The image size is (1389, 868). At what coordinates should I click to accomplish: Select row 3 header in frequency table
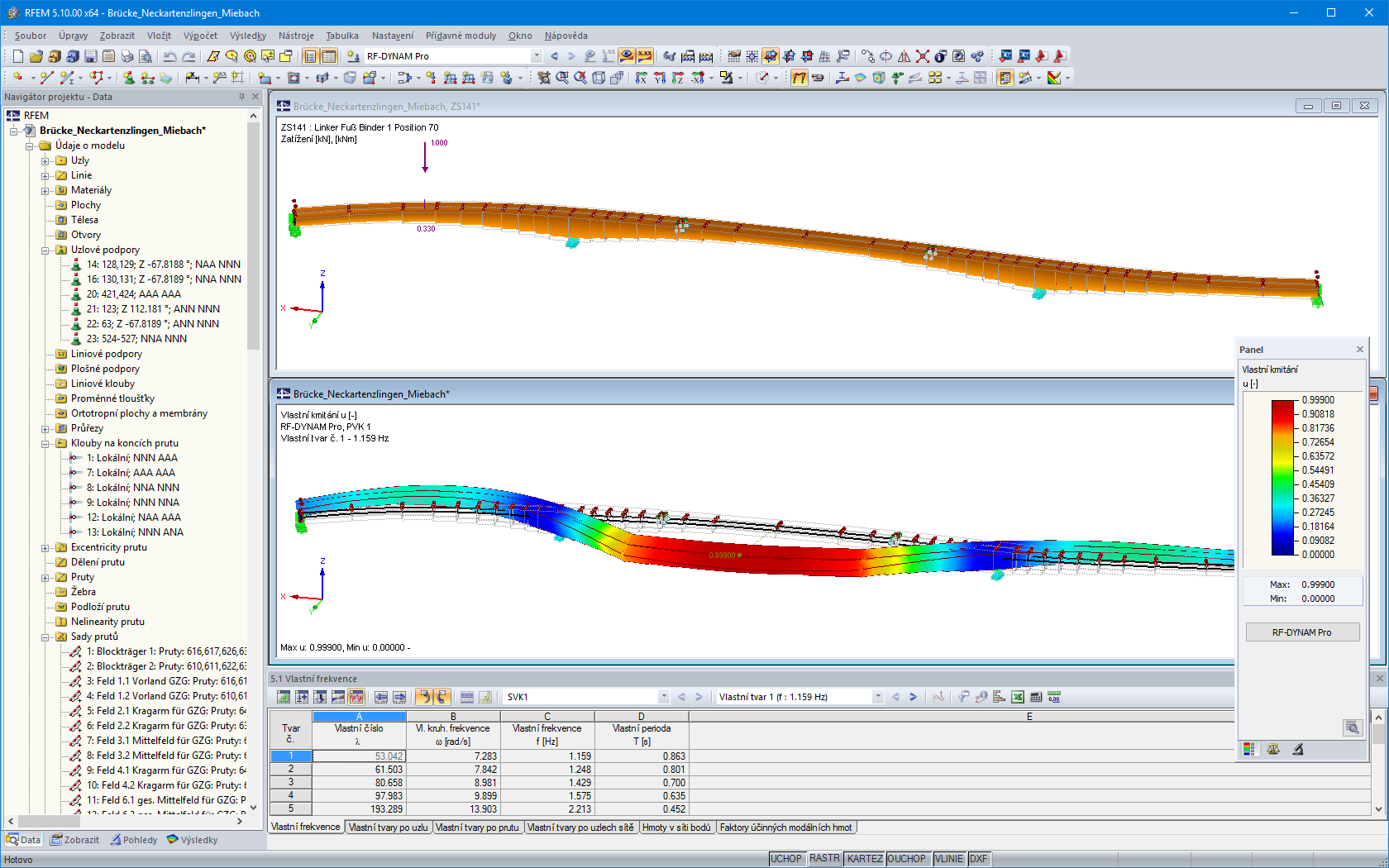pos(291,782)
